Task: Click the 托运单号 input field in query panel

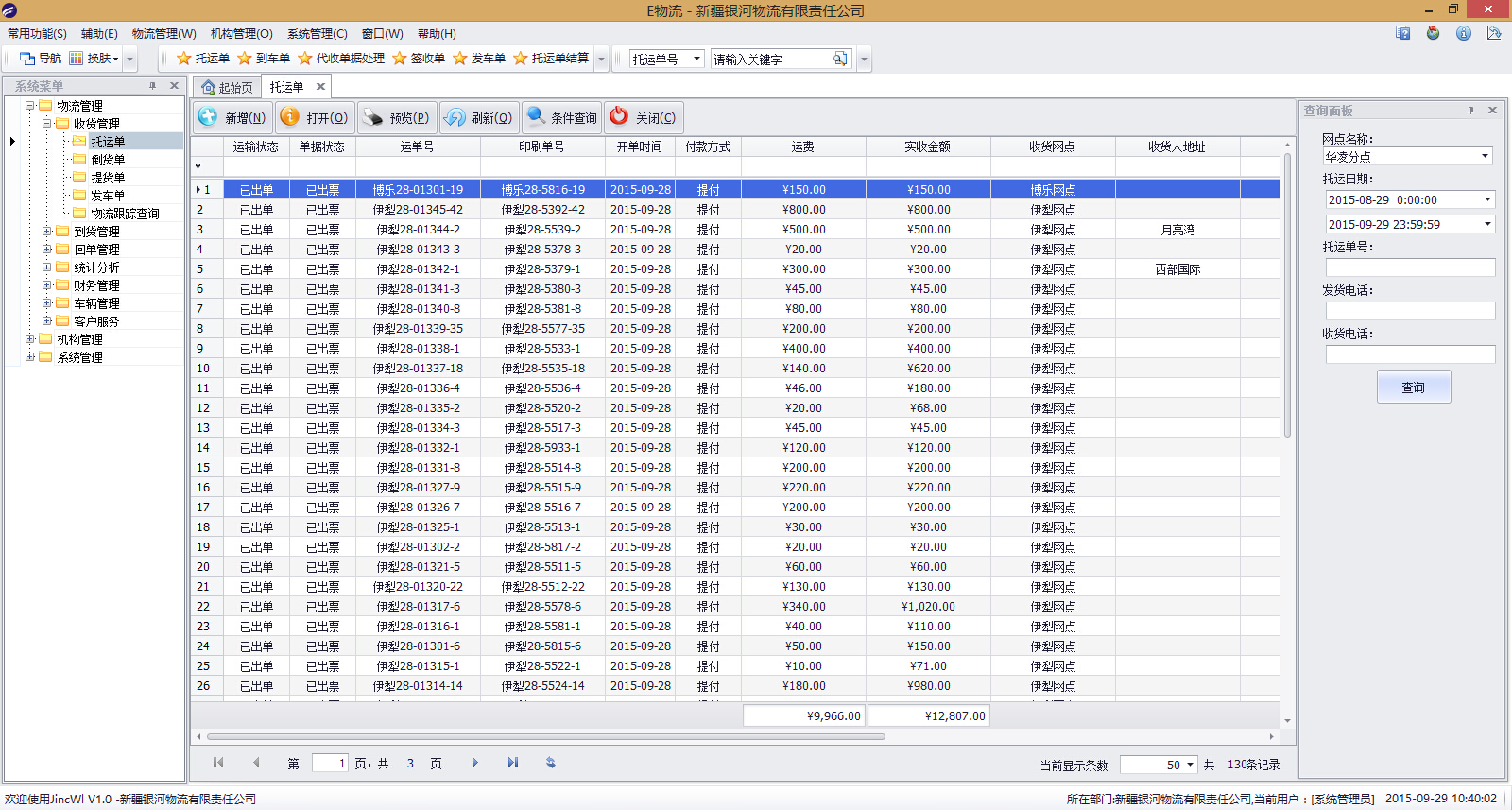Action: tap(1410, 267)
